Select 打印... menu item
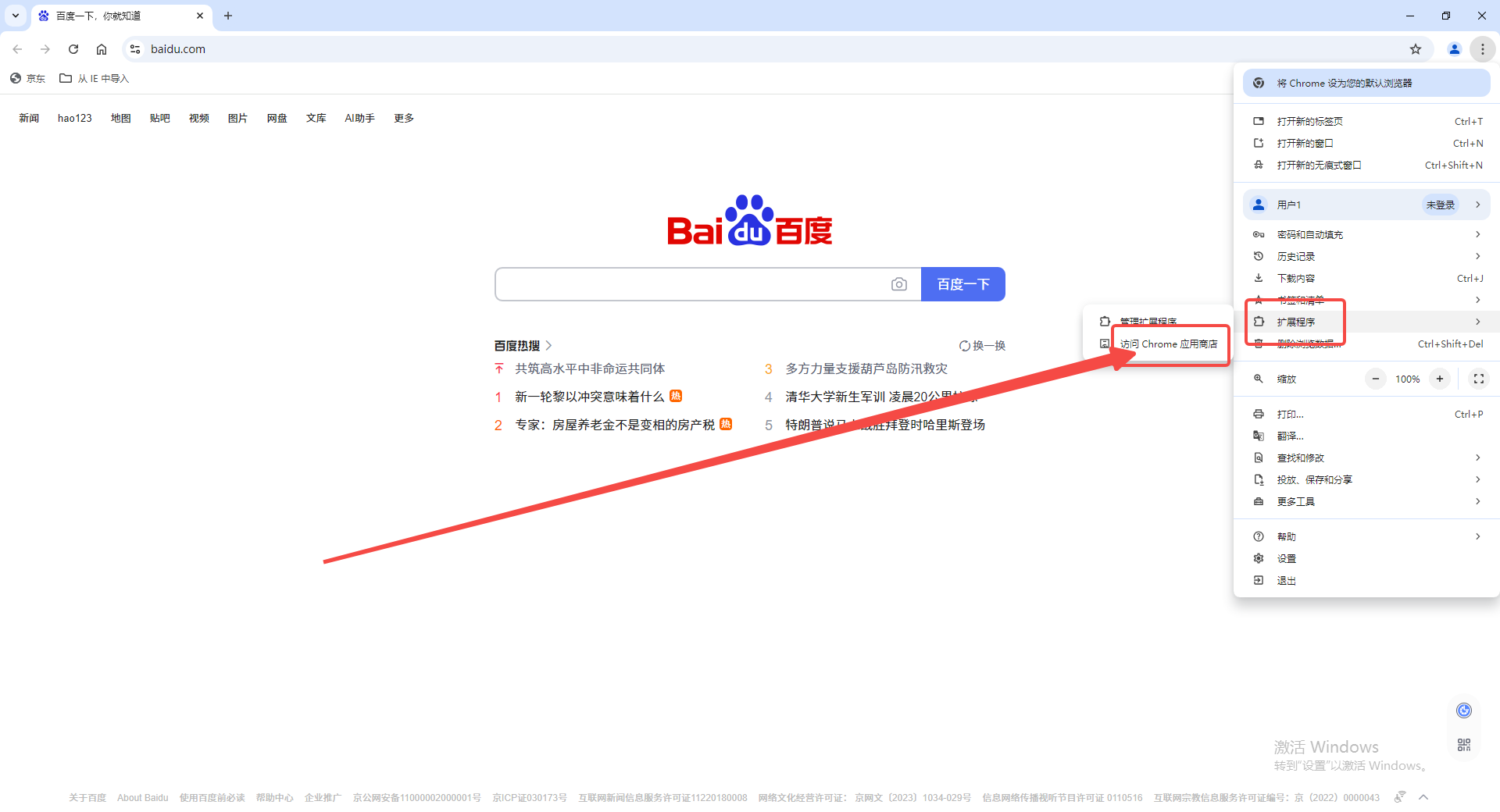1500x812 pixels. pos(1366,414)
